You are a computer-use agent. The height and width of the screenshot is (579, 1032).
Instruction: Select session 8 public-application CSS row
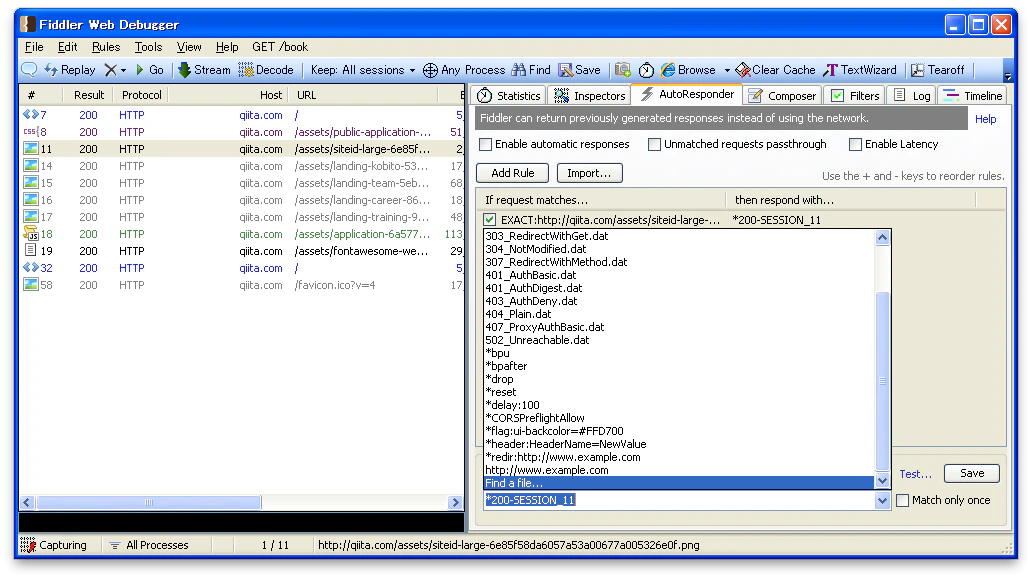[x=242, y=132]
